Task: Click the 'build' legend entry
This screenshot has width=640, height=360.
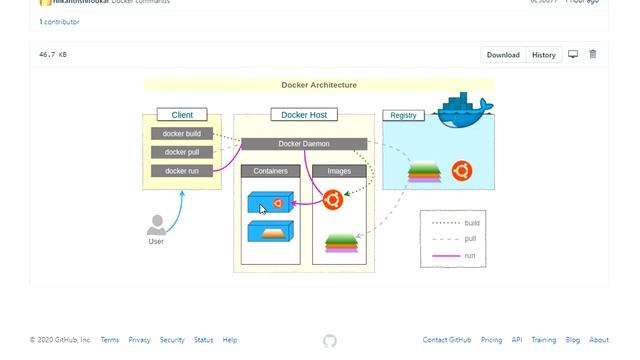Action: [456, 223]
